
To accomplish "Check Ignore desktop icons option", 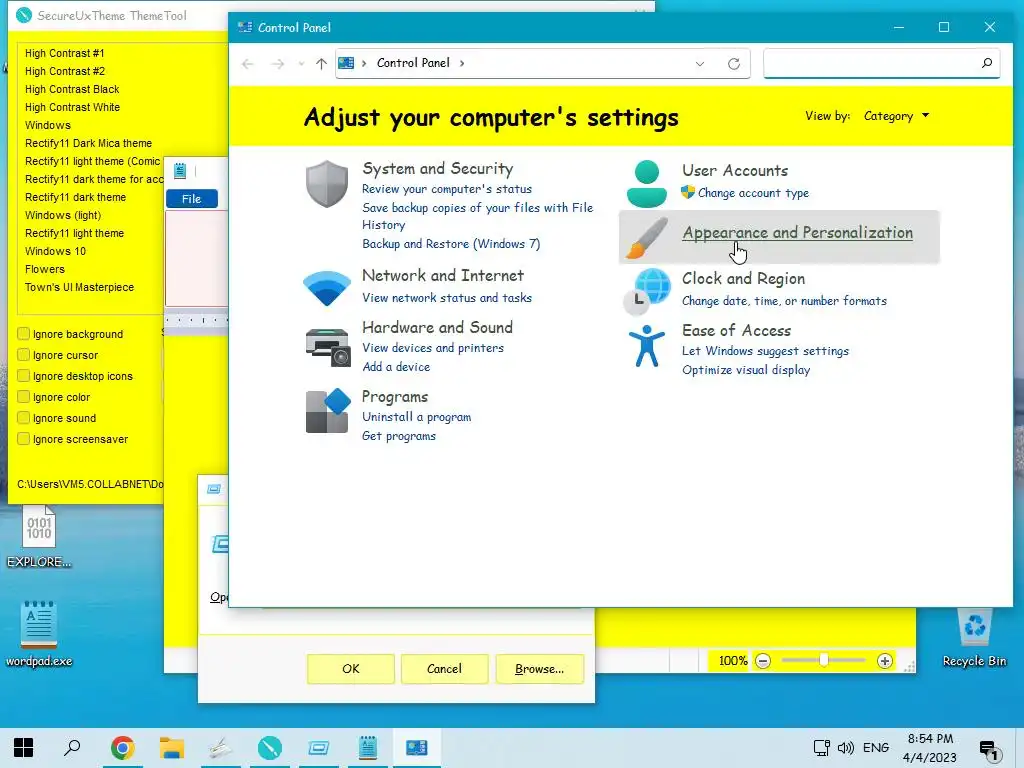I will coord(24,376).
